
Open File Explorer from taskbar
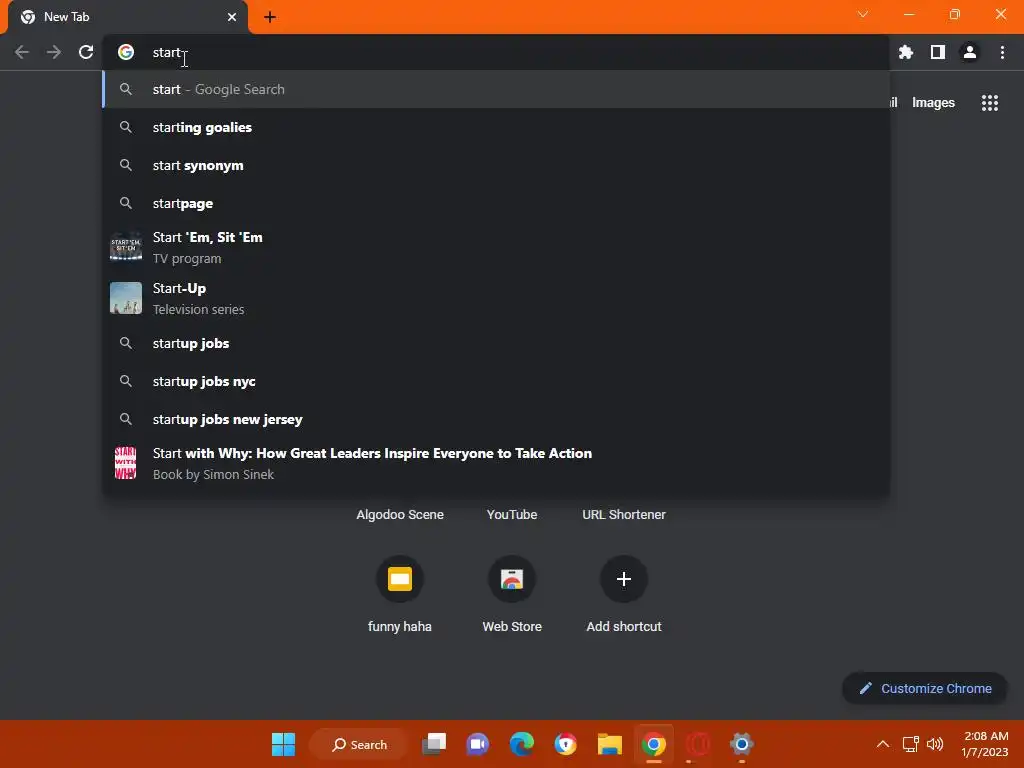[609, 744]
